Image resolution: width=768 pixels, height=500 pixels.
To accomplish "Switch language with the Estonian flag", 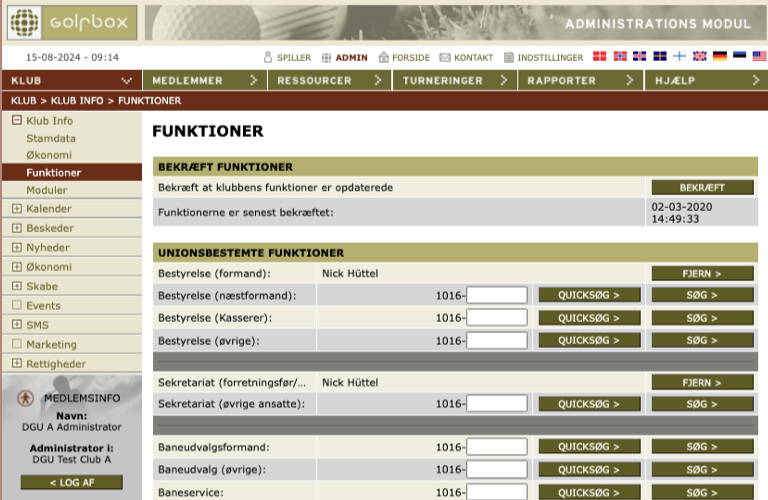I will (x=740, y=55).
